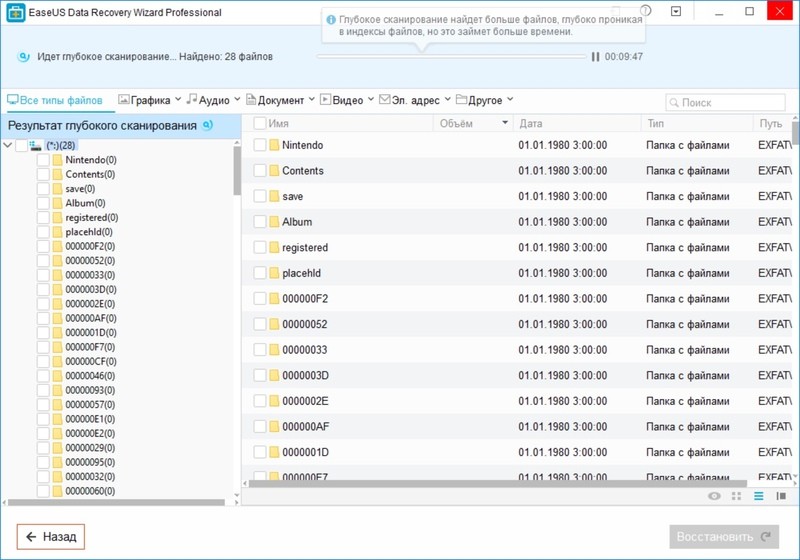This screenshot has height=560, width=800.
Task: Collapse the root drive tree node
Action: (9, 145)
